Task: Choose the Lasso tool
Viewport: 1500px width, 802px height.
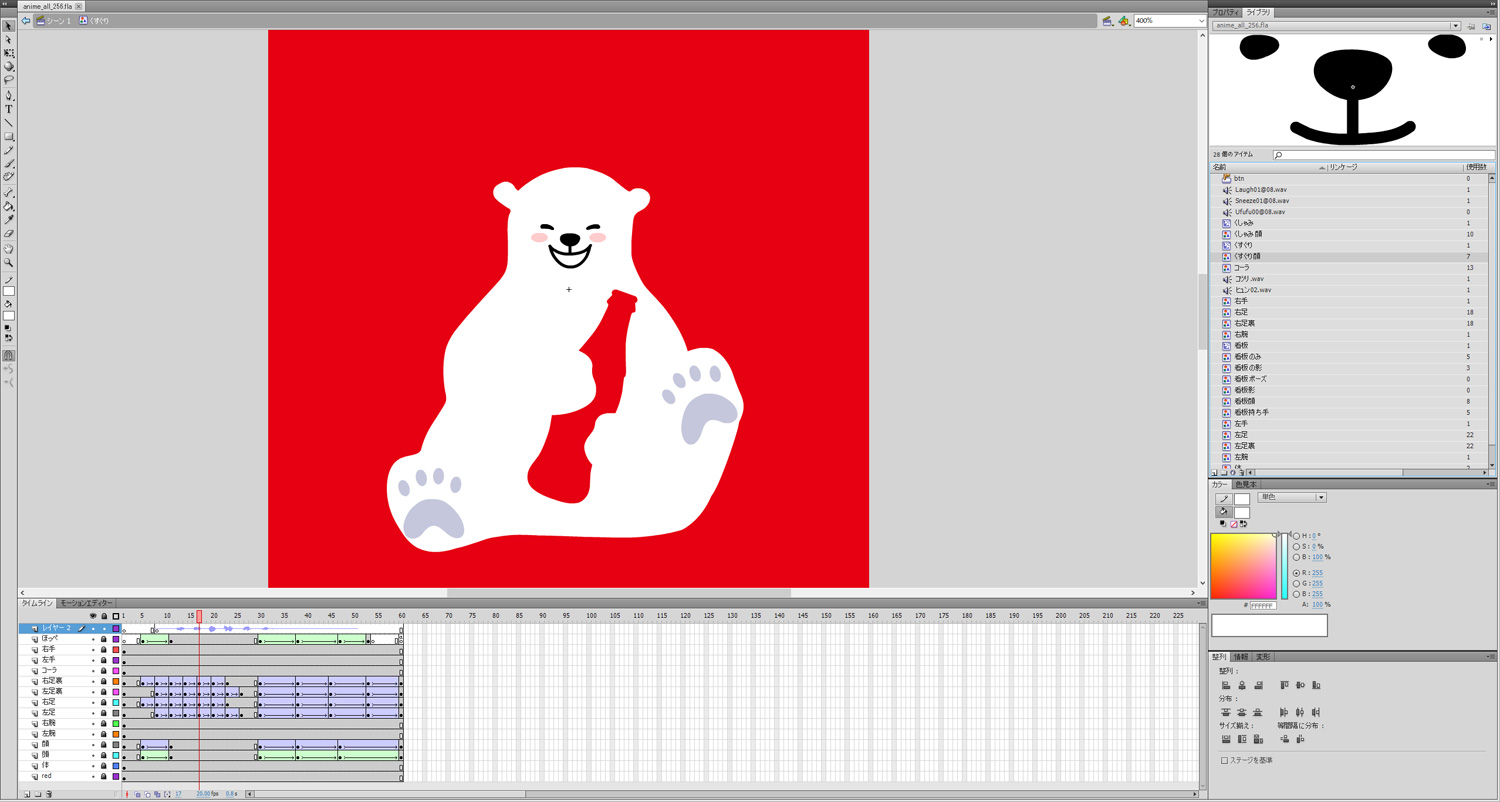Action: click(x=9, y=80)
